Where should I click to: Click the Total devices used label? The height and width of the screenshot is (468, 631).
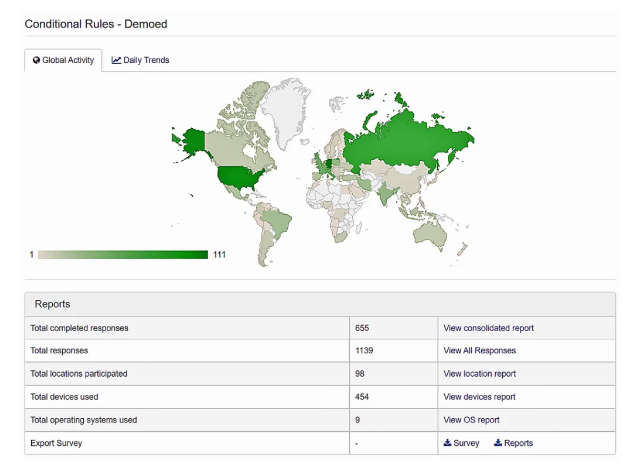click(64, 397)
